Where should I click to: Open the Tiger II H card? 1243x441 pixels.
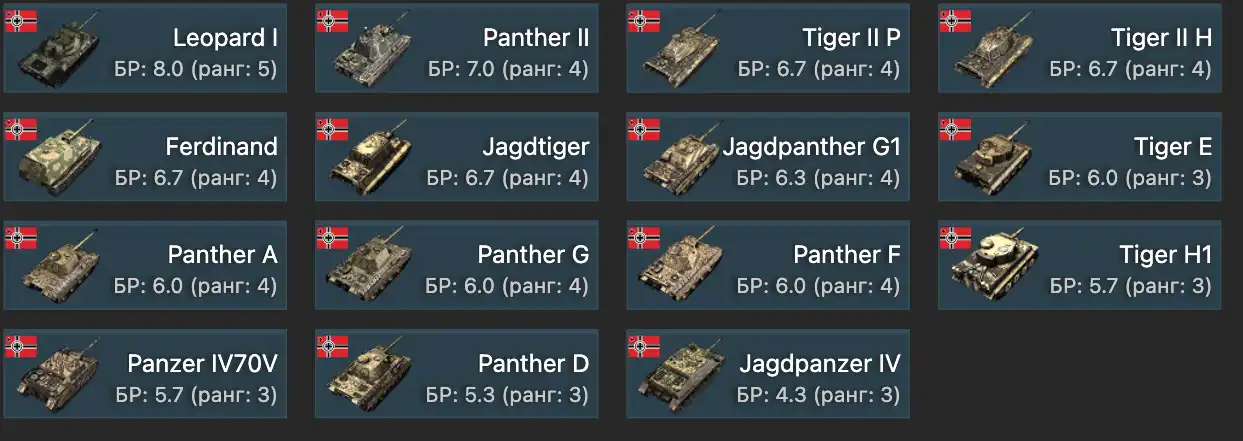[1079, 48]
